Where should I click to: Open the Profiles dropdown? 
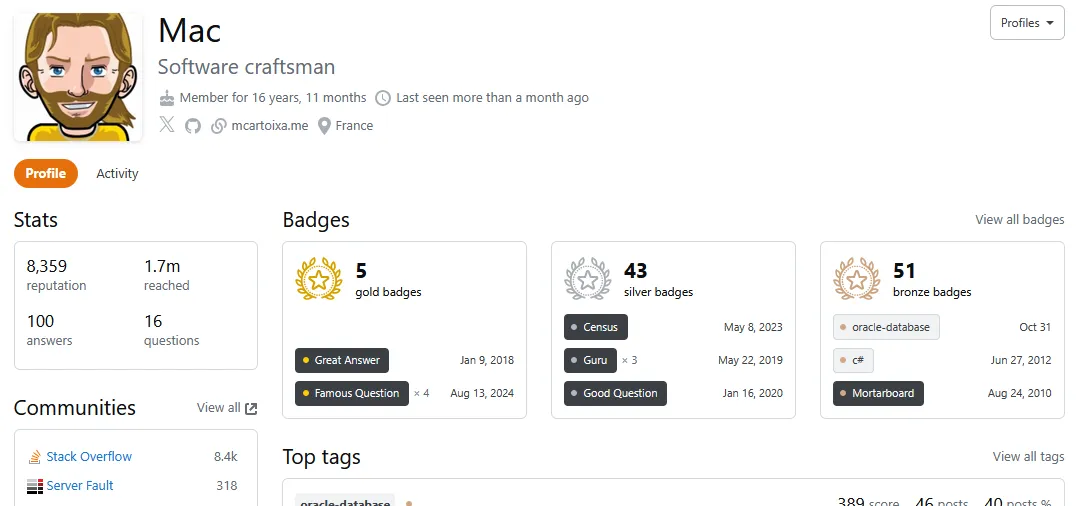click(x=1027, y=23)
